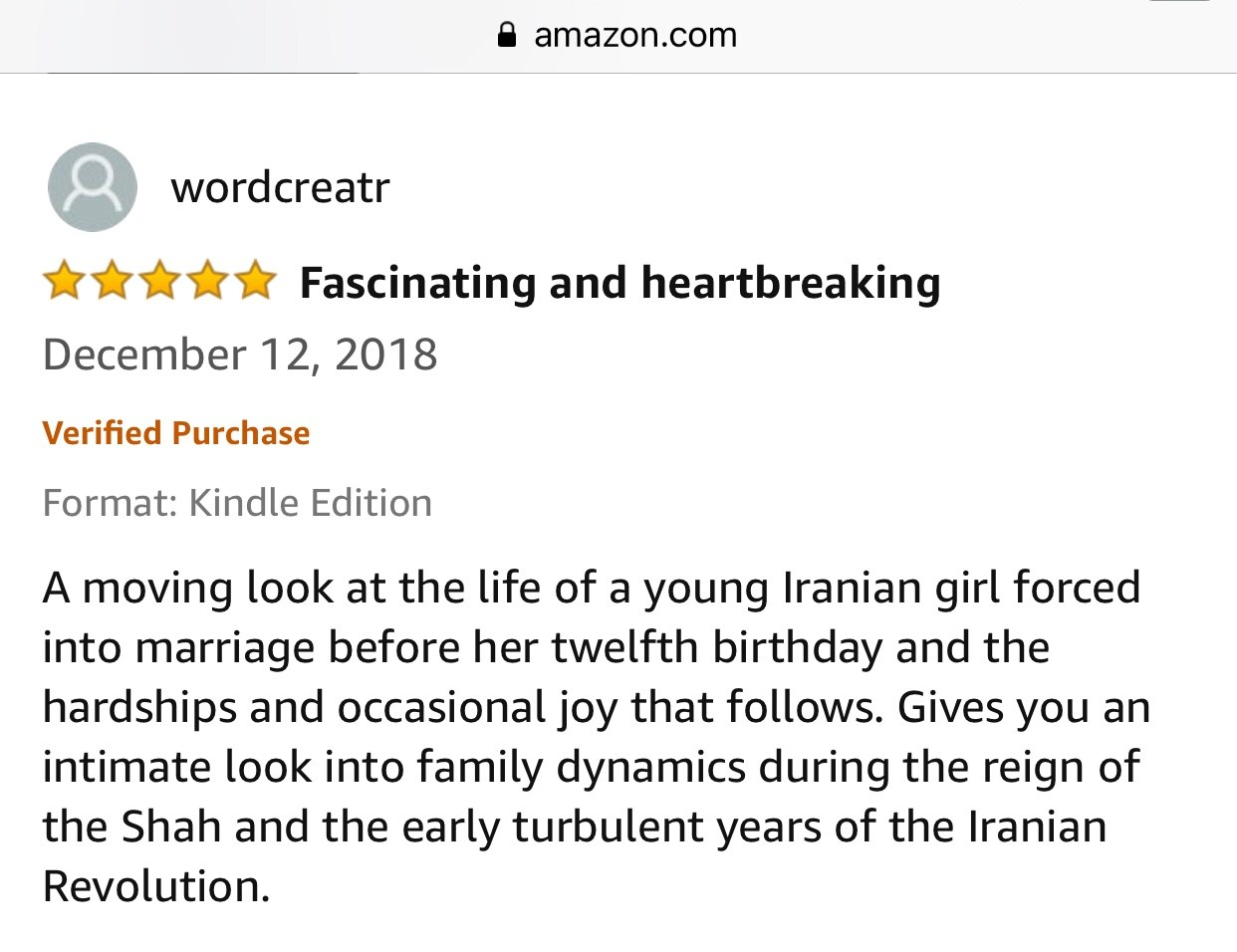
Task: Click the December 12, 2018 review date
Action: 240,355
